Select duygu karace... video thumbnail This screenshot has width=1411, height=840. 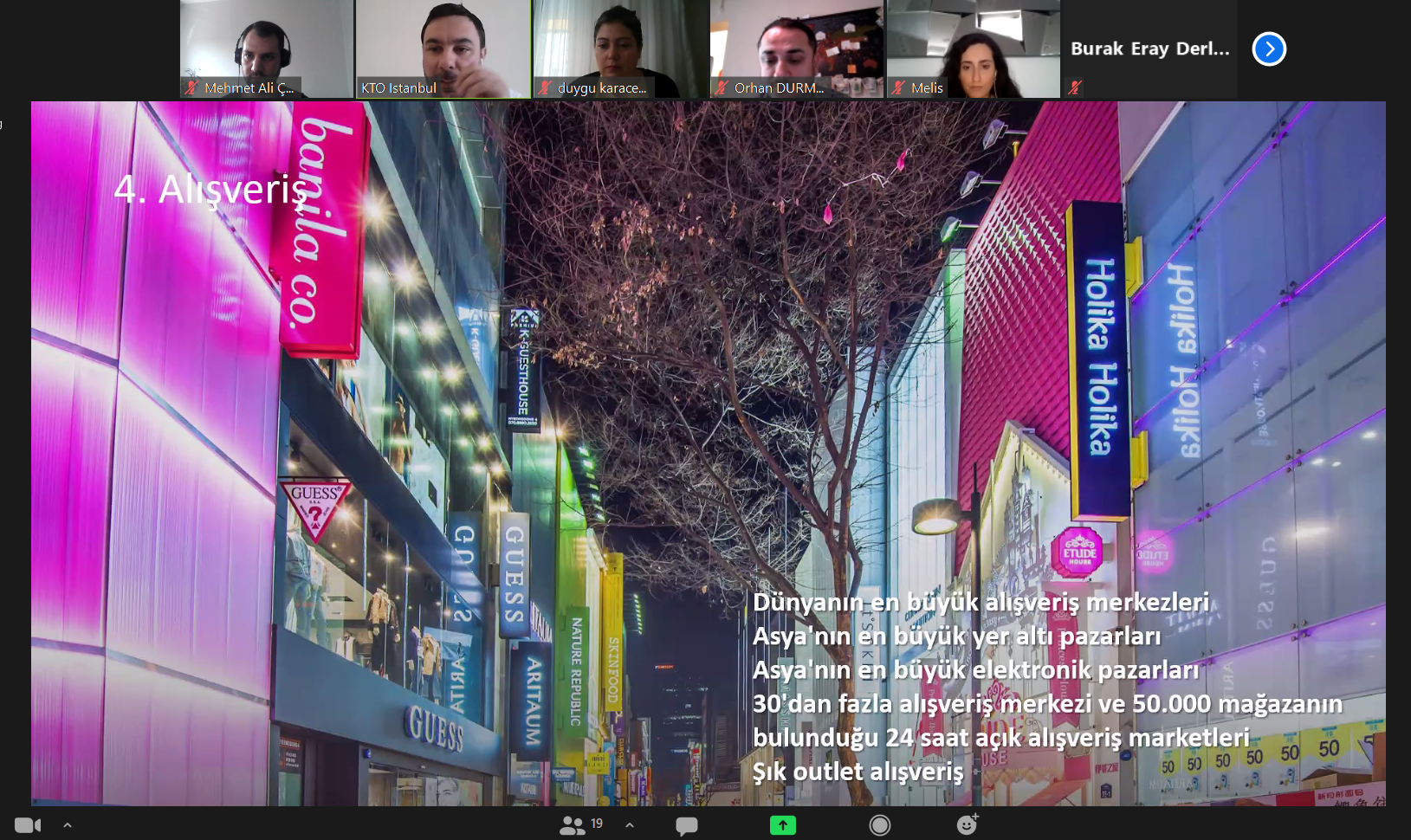click(x=620, y=48)
